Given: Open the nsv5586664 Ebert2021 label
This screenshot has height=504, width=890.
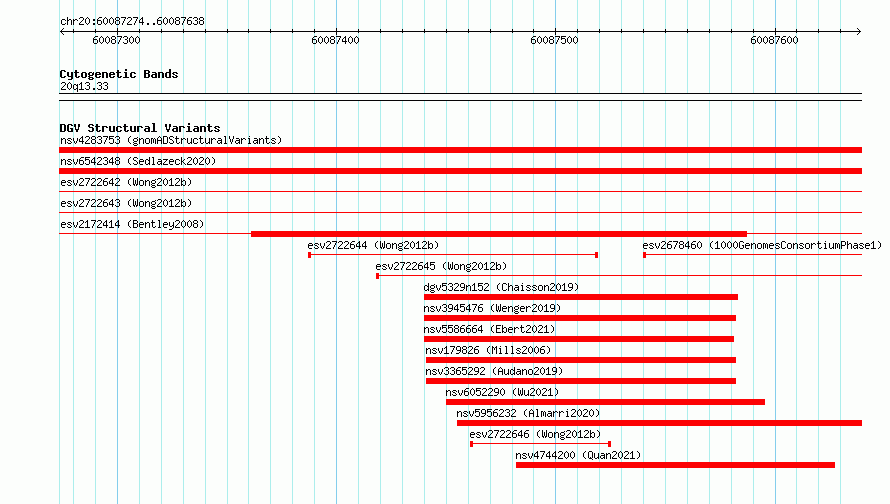Looking at the screenshot, I should [489, 329].
